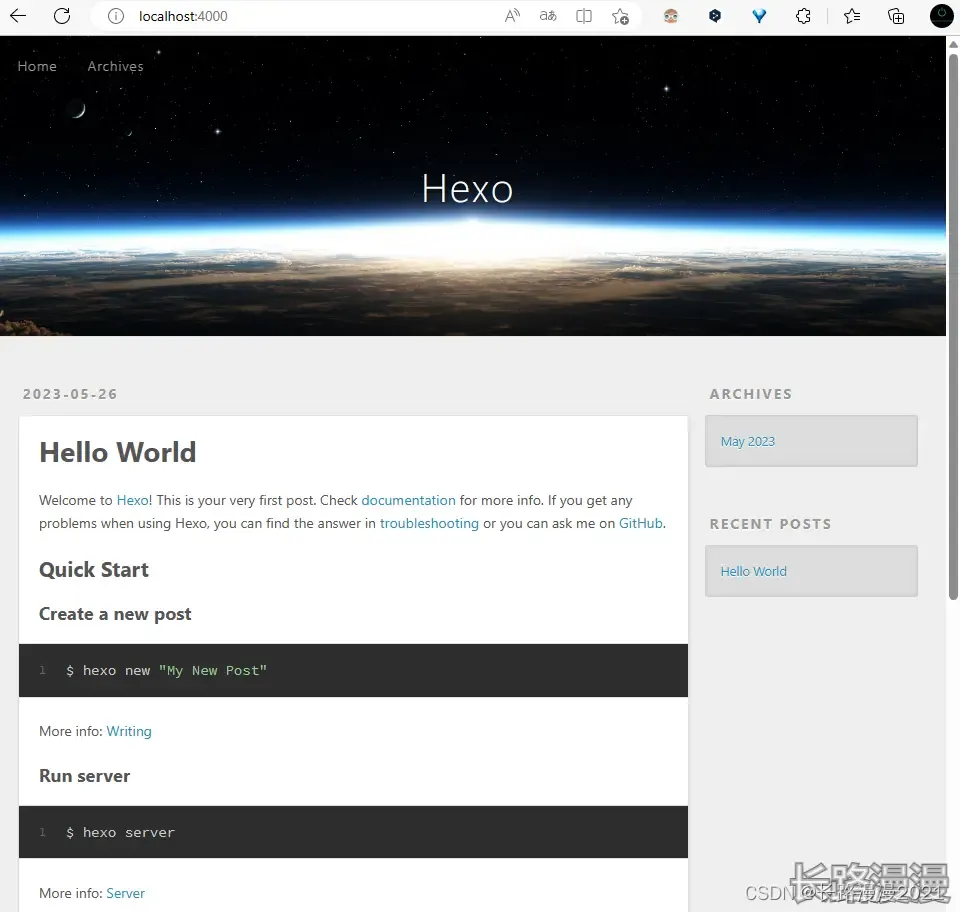
Task: Open the Home navigation item
Action: click(x=37, y=66)
